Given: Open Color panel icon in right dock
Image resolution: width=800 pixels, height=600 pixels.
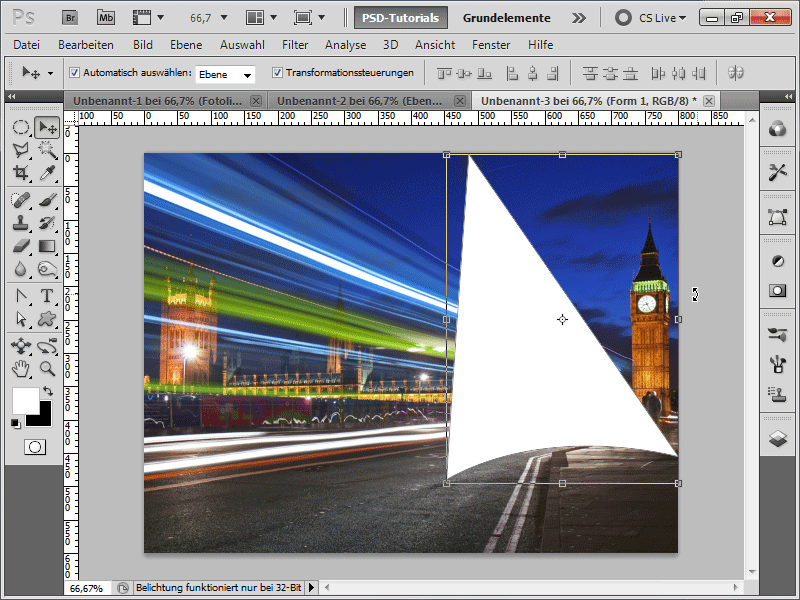Looking at the screenshot, I should coord(777,129).
